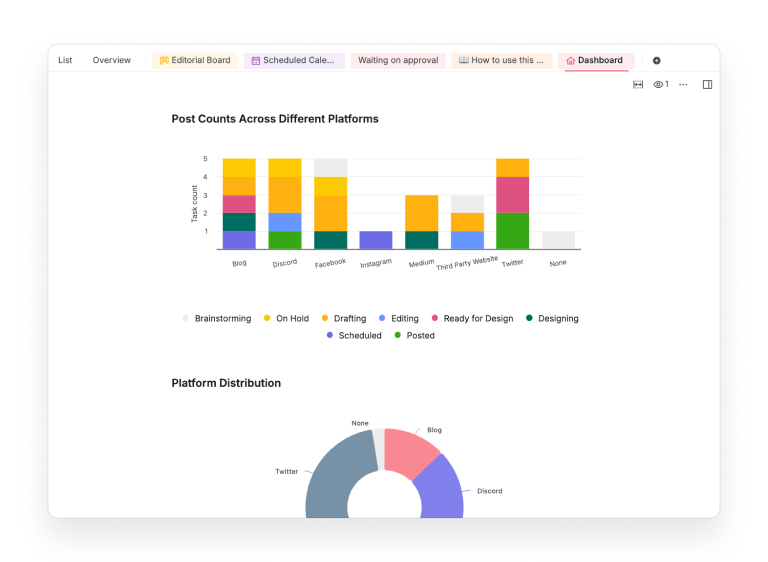The width and height of the screenshot is (768, 562).
Task: Click the grey Brainstorming segment in Facebook bar
Action: point(330,168)
